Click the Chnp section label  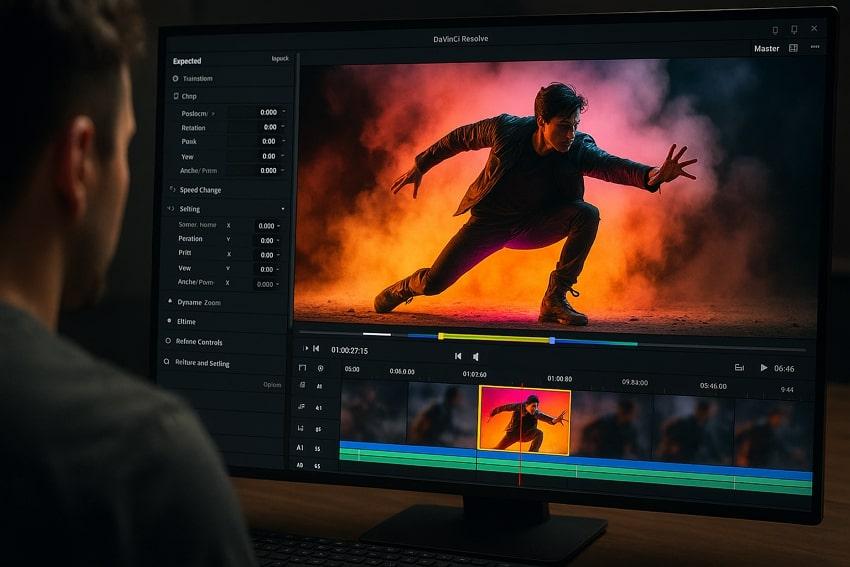point(189,96)
